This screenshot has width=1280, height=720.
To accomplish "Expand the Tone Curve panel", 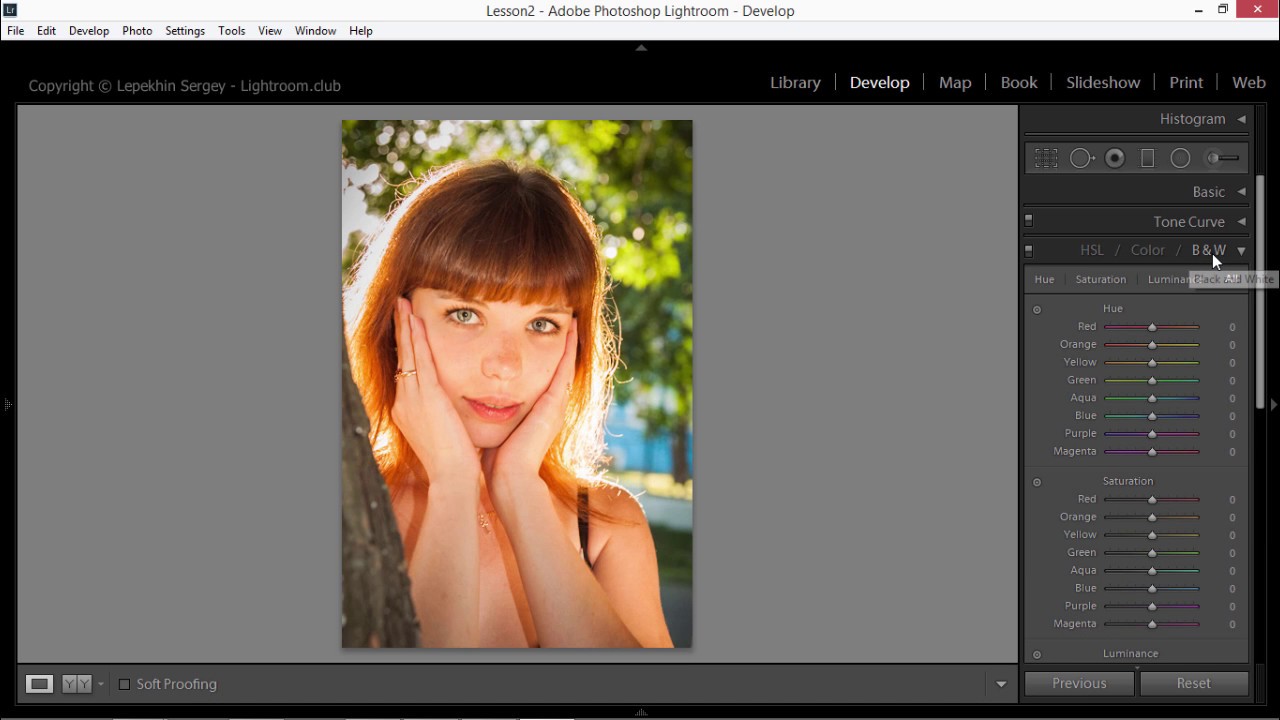I will [x=1241, y=222].
